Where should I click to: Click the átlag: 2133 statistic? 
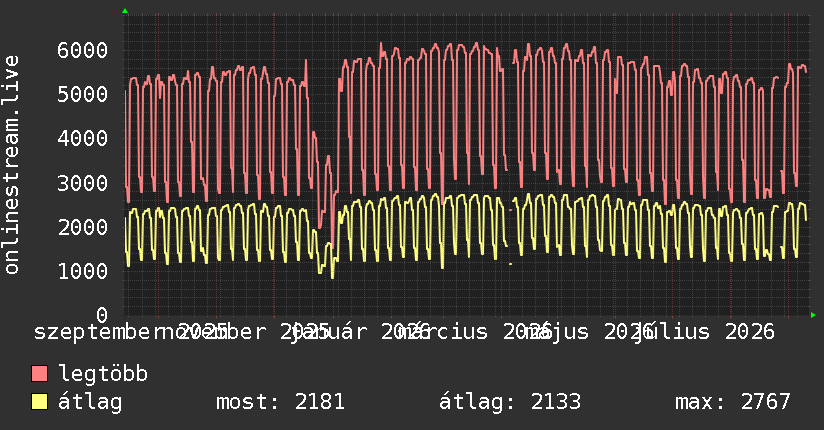pos(510,402)
